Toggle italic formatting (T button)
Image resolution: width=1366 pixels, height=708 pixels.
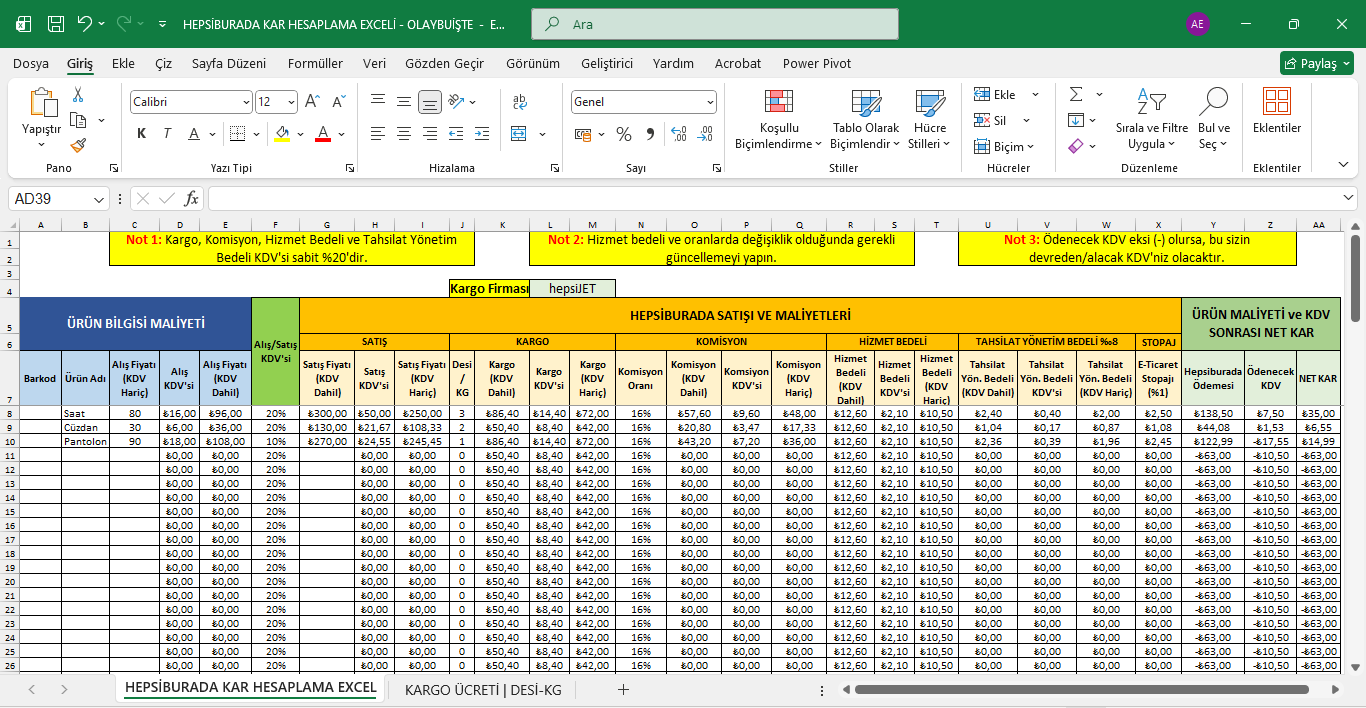[x=166, y=134]
